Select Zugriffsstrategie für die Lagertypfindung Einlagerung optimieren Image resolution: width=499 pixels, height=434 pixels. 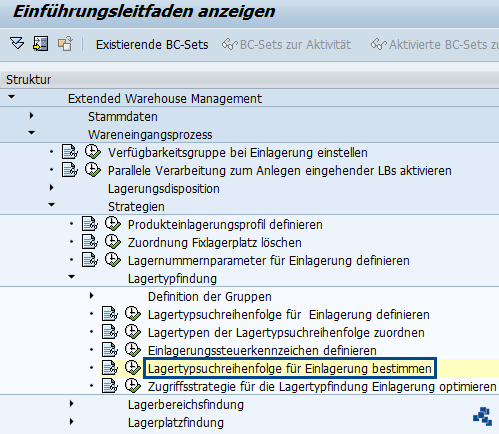pos(322,387)
